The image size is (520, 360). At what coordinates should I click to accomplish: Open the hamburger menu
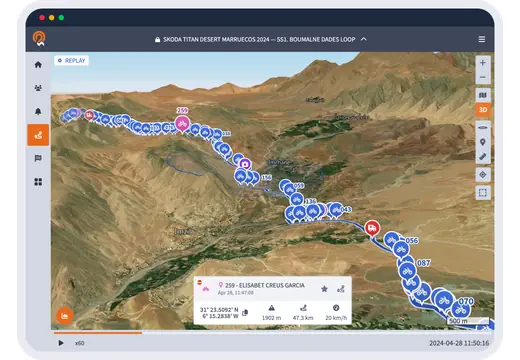pos(482,39)
